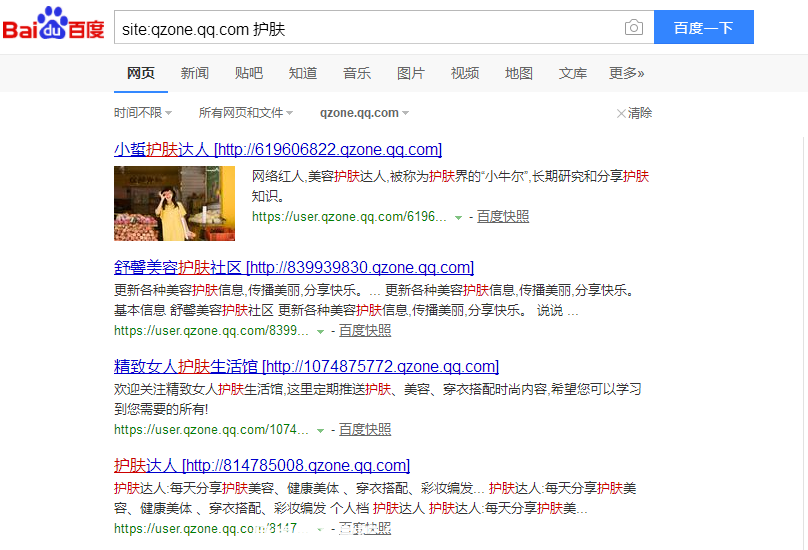Open the 视频 tab
This screenshot has height=550, width=808.
465,73
